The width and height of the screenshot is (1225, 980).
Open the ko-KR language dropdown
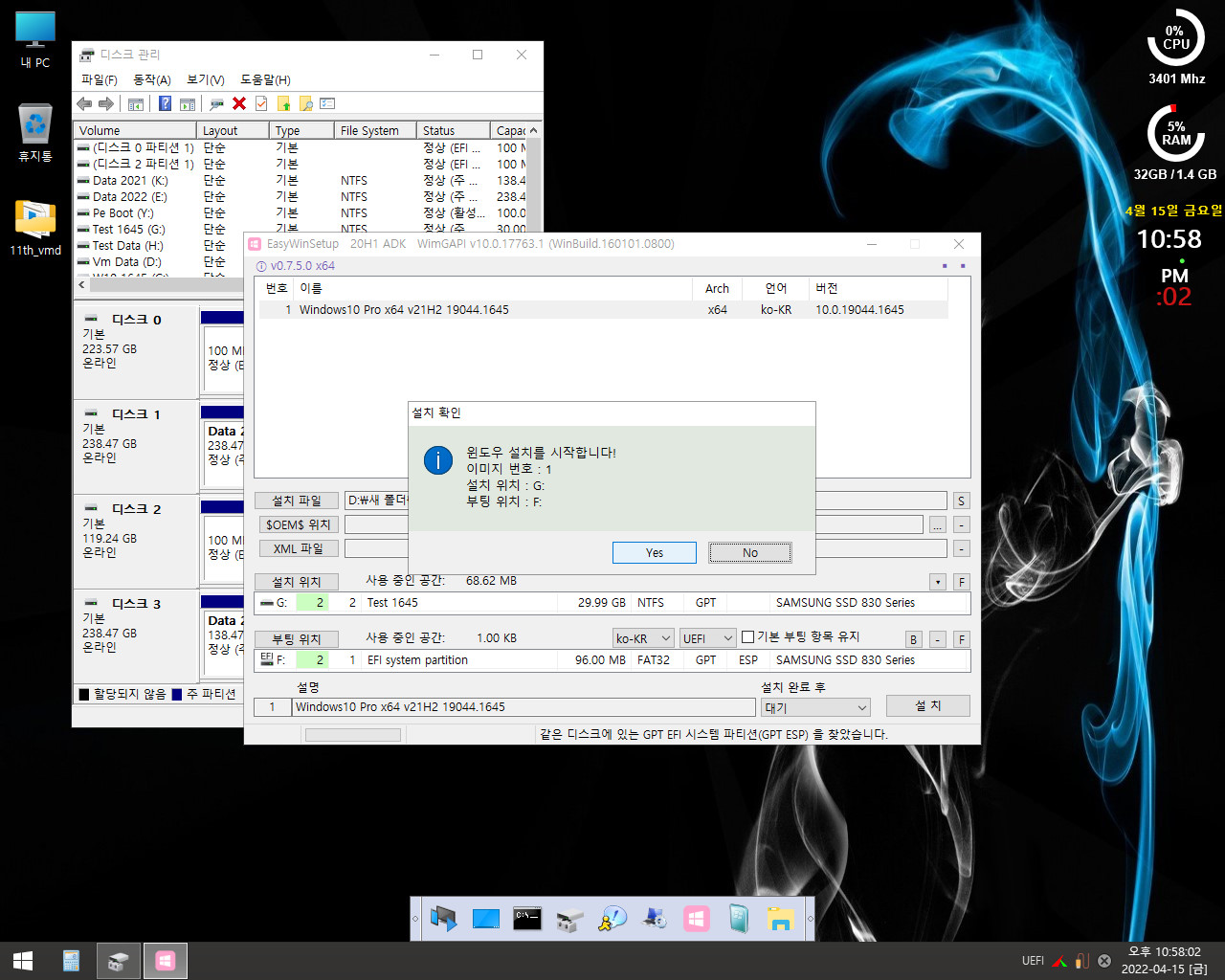click(643, 638)
